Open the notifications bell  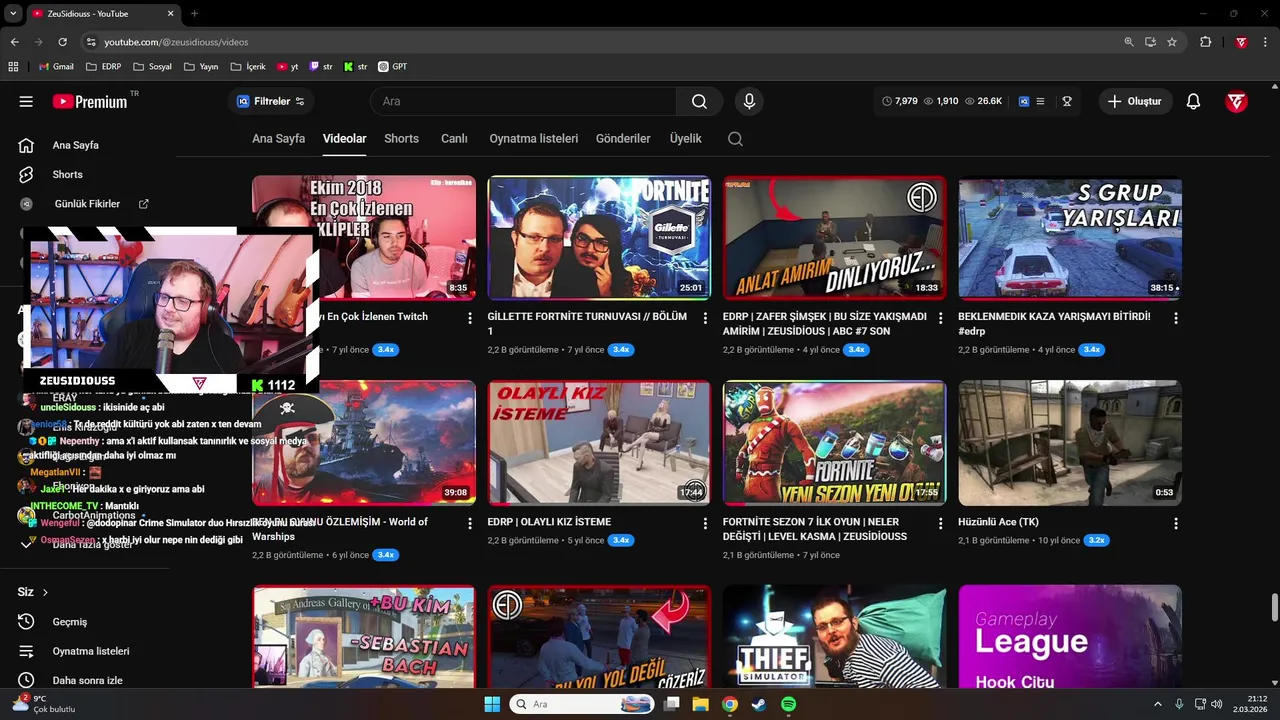point(1193,101)
